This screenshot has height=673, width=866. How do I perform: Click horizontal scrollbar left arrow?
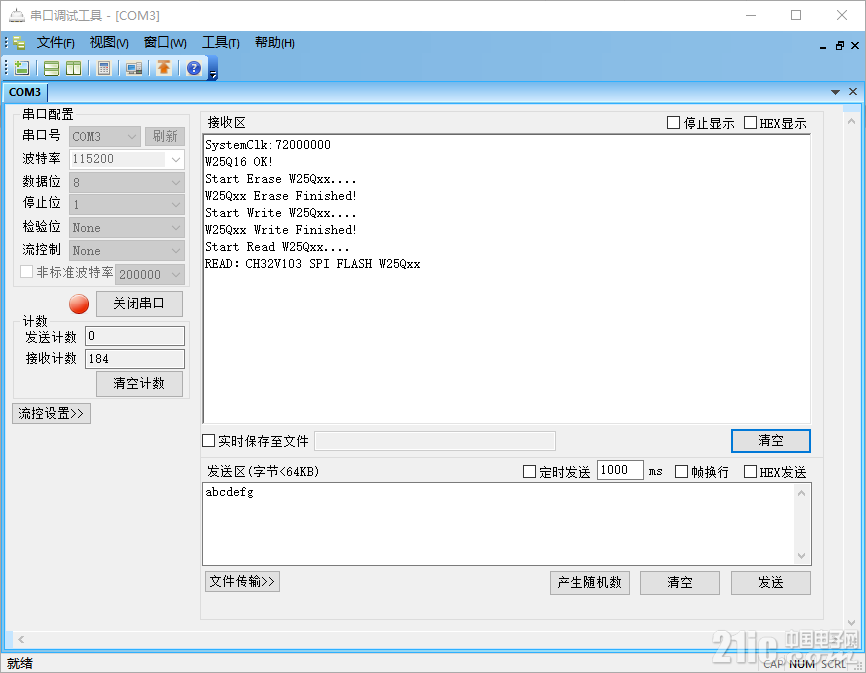pos(21,639)
